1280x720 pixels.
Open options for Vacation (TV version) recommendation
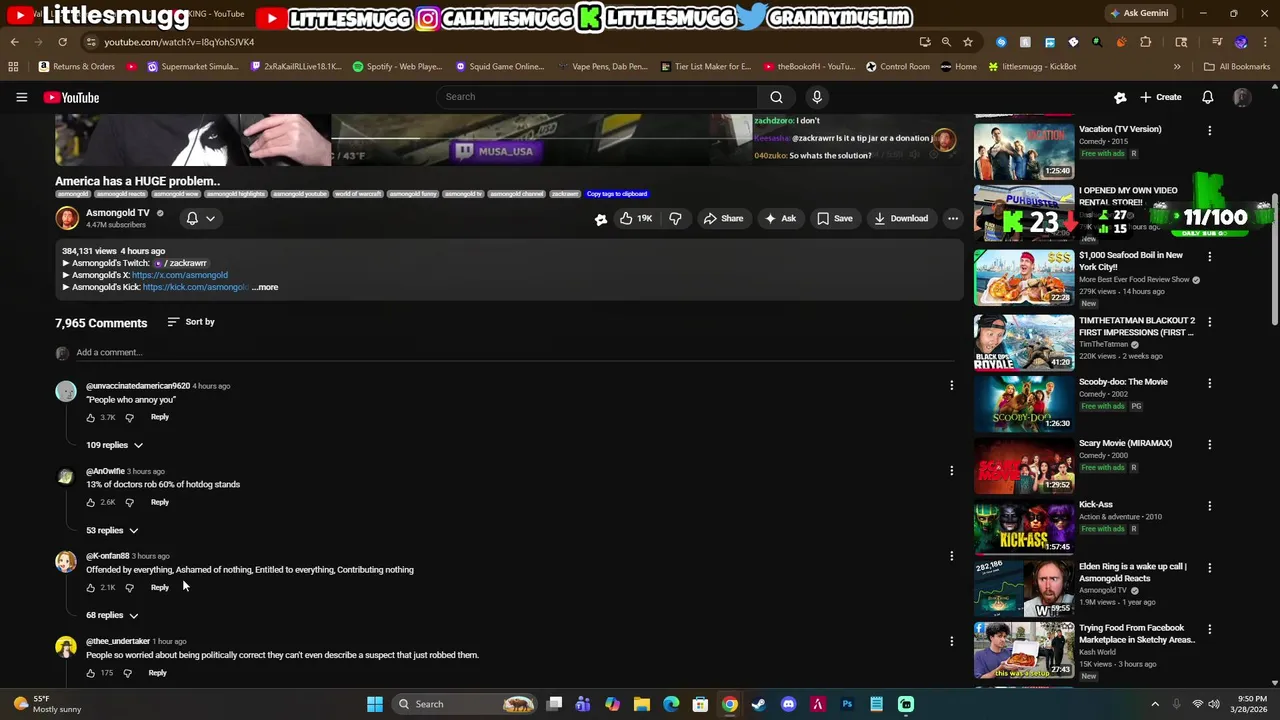[x=1209, y=131]
